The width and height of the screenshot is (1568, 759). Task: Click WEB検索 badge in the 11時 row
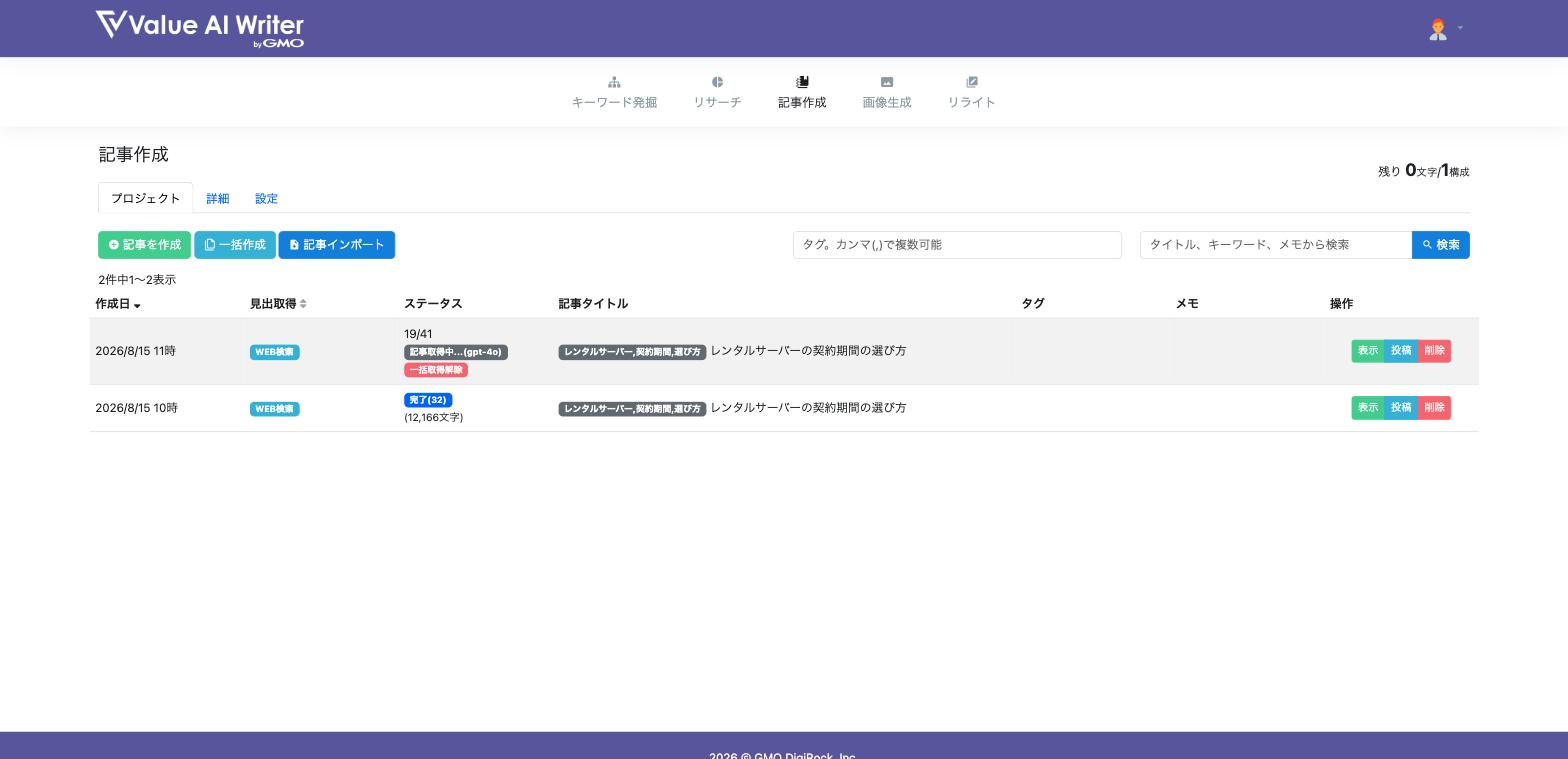[275, 352]
